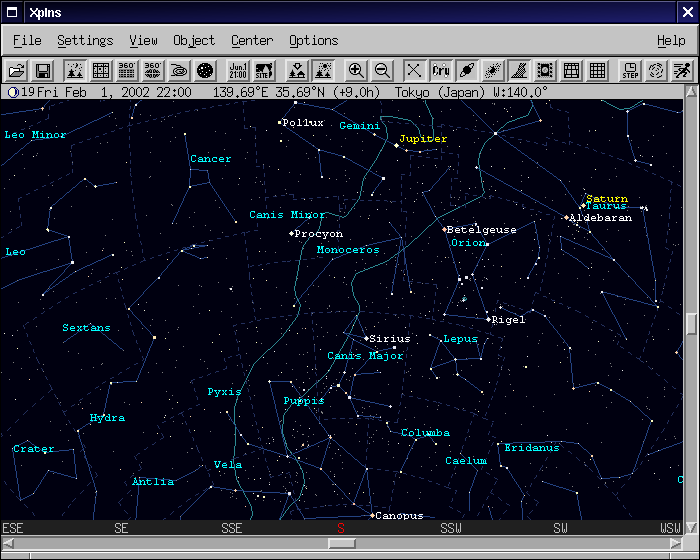Click the Pollux star label
The image size is (700, 560).
tap(303, 122)
